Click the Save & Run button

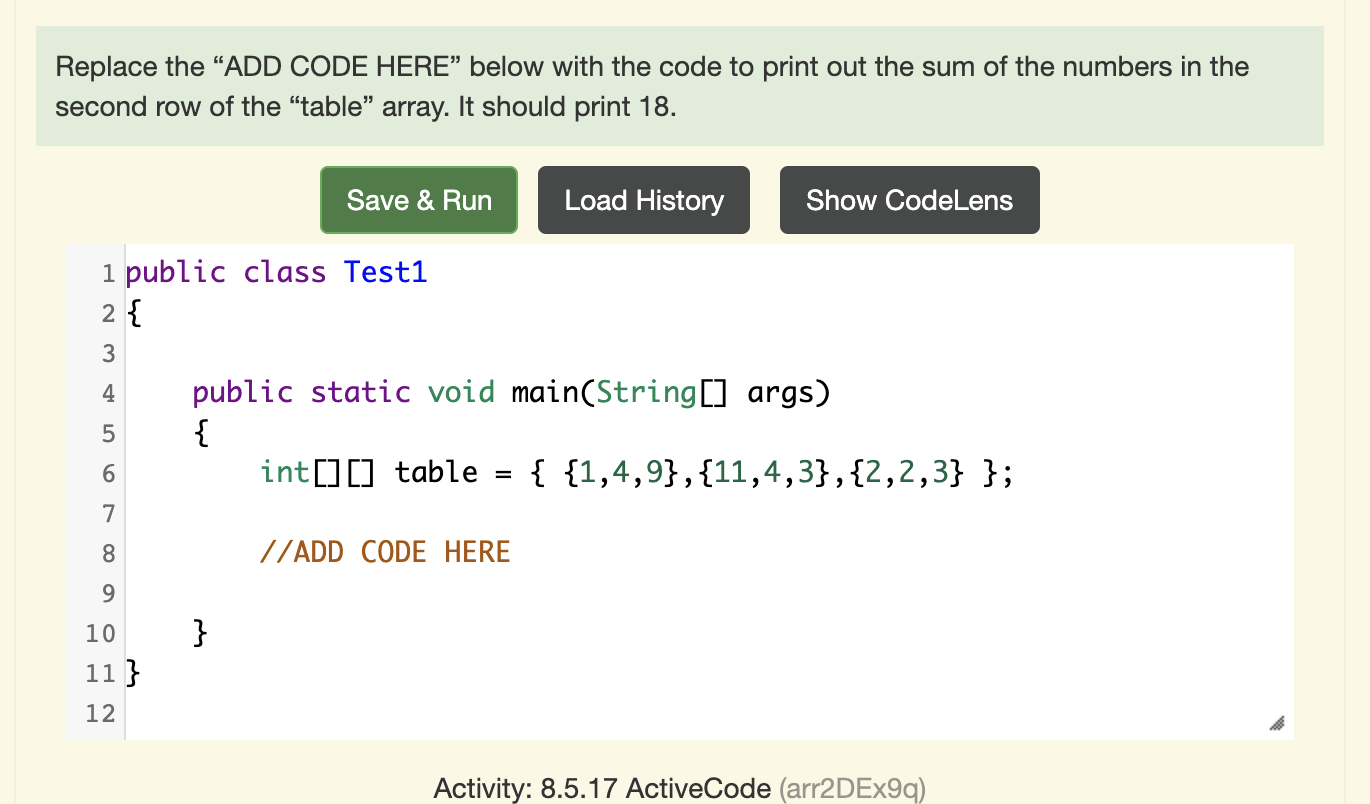pyautogui.click(x=418, y=200)
